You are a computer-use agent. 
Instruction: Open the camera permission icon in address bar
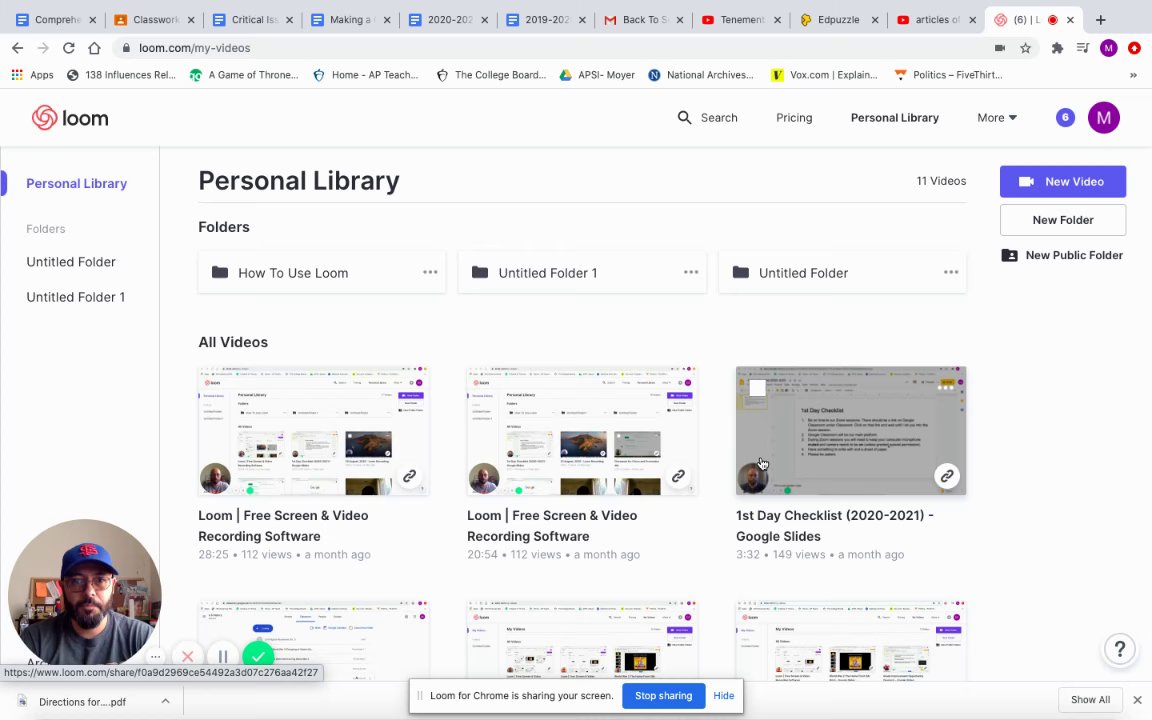click(1000, 48)
